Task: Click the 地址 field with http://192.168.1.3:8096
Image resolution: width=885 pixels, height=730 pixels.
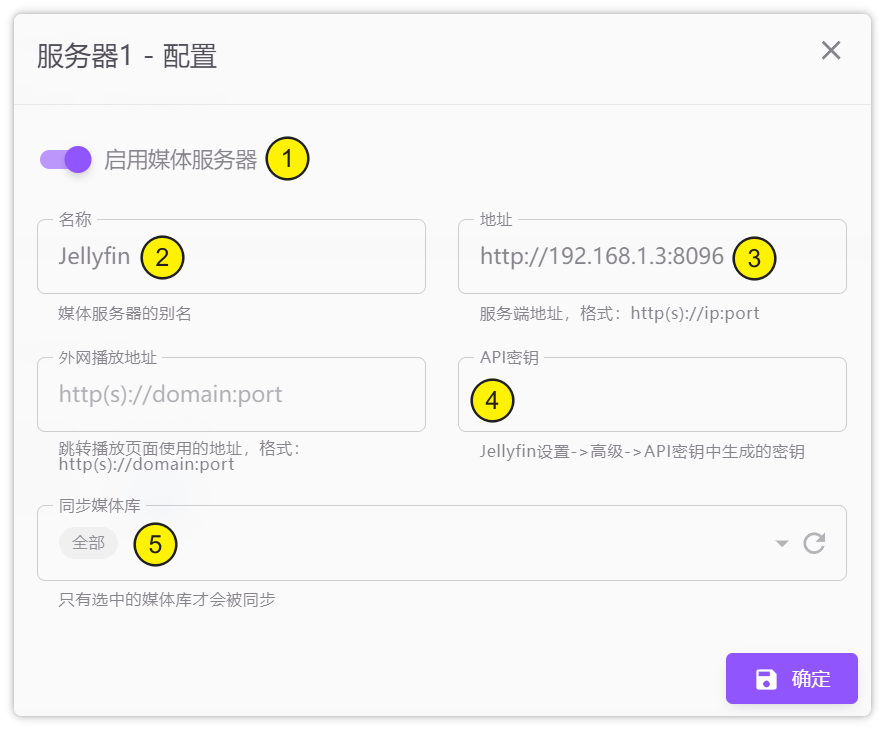Action: (600, 257)
